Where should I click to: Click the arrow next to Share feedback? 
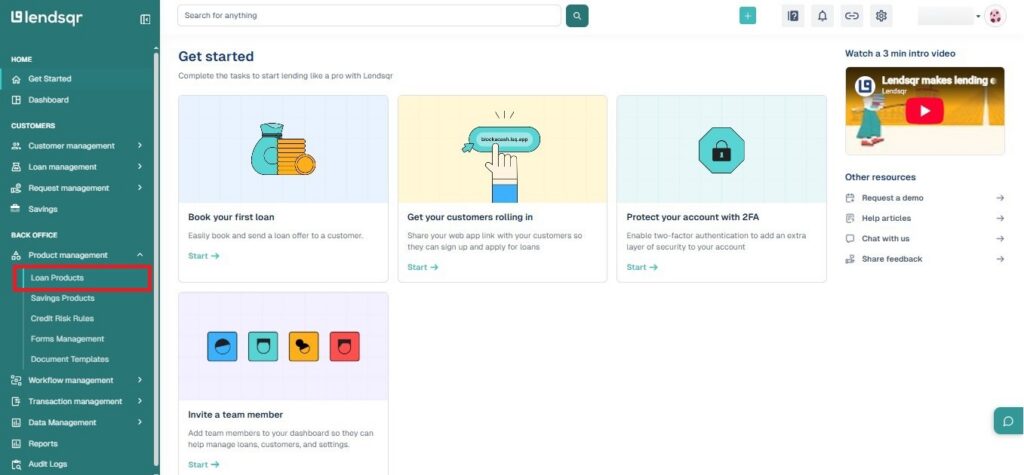pyautogui.click(x=1000, y=259)
